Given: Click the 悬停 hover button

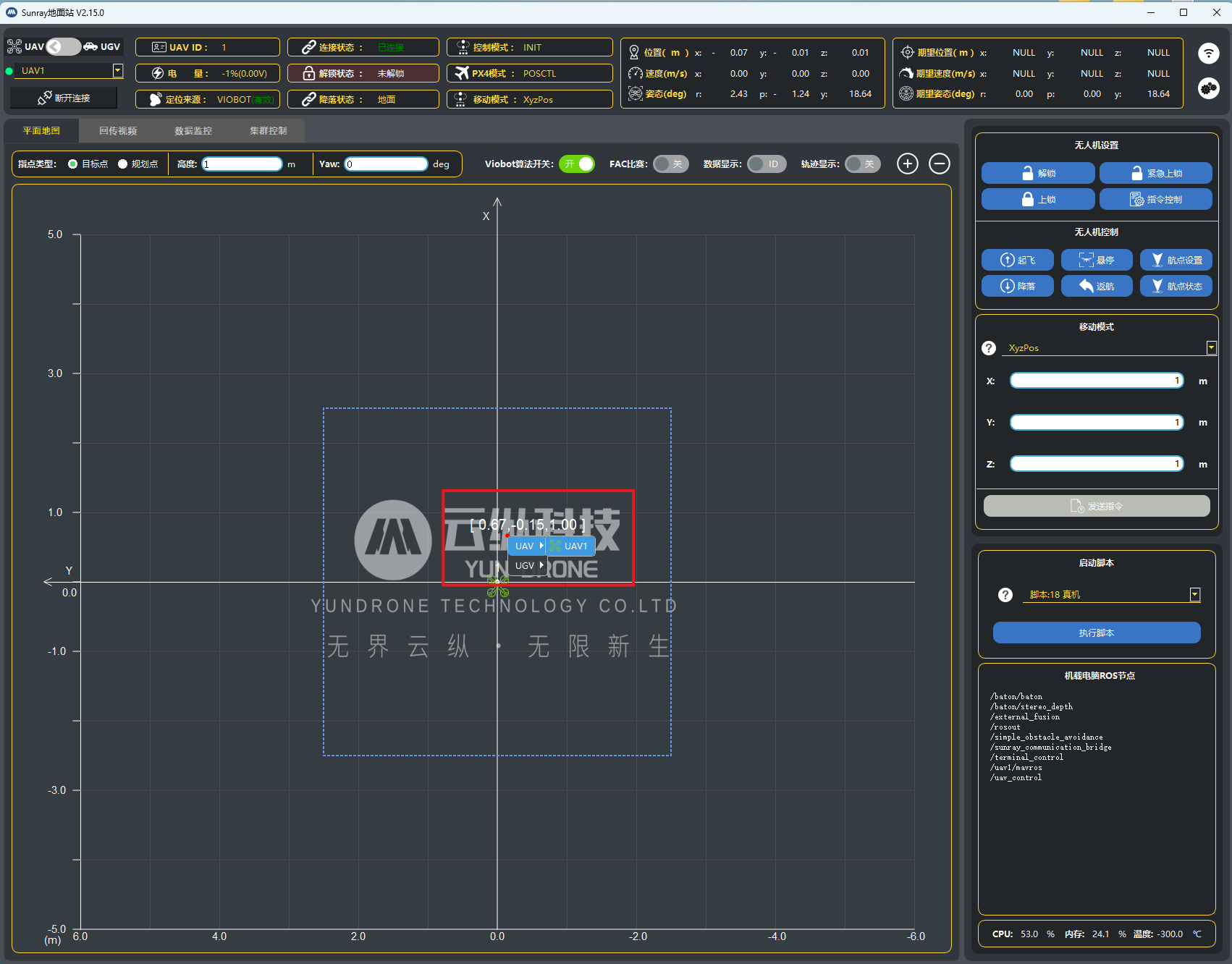Looking at the screenshot, I should [x=1097, y=260].
